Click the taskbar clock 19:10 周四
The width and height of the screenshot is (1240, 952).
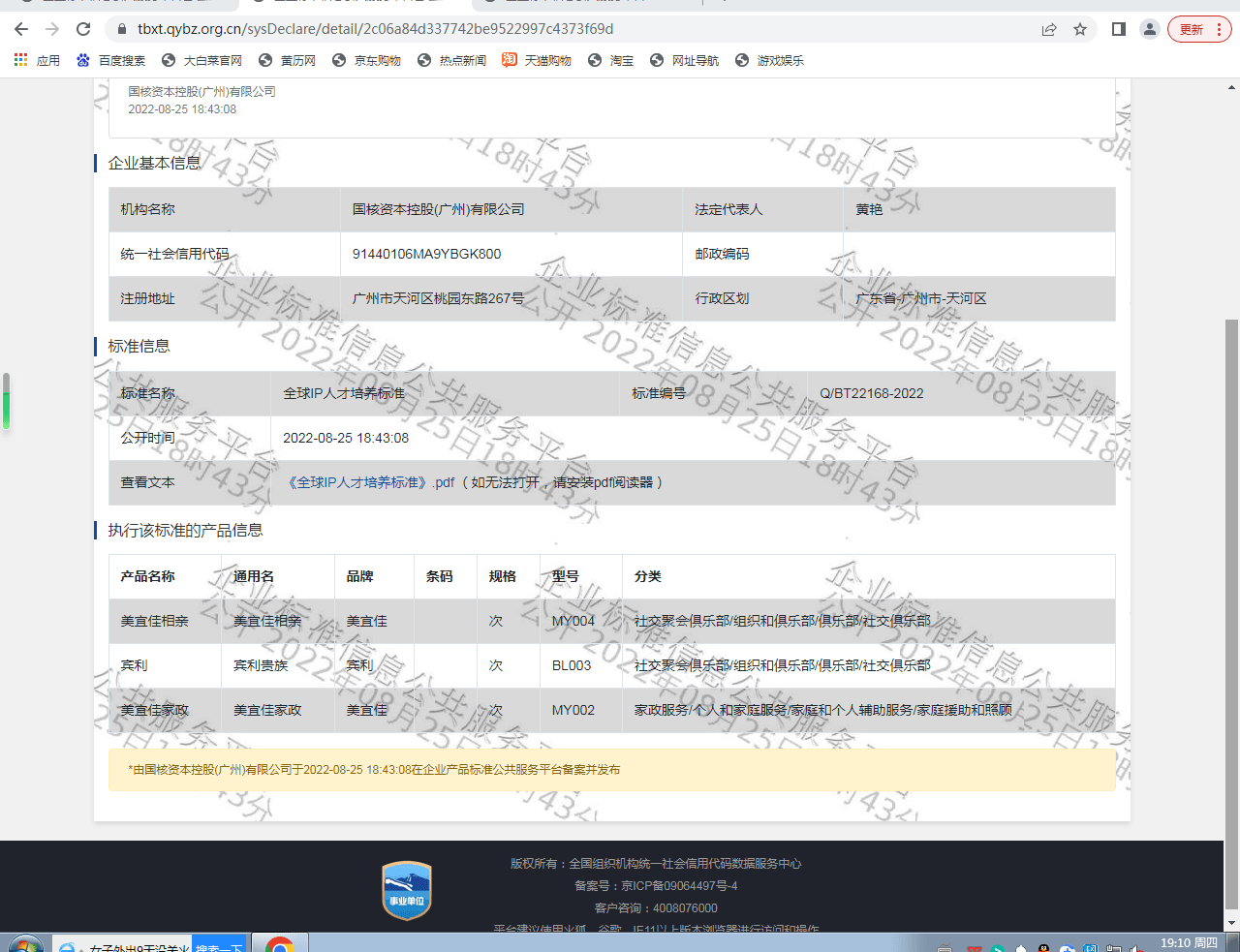pos(1189,943)
